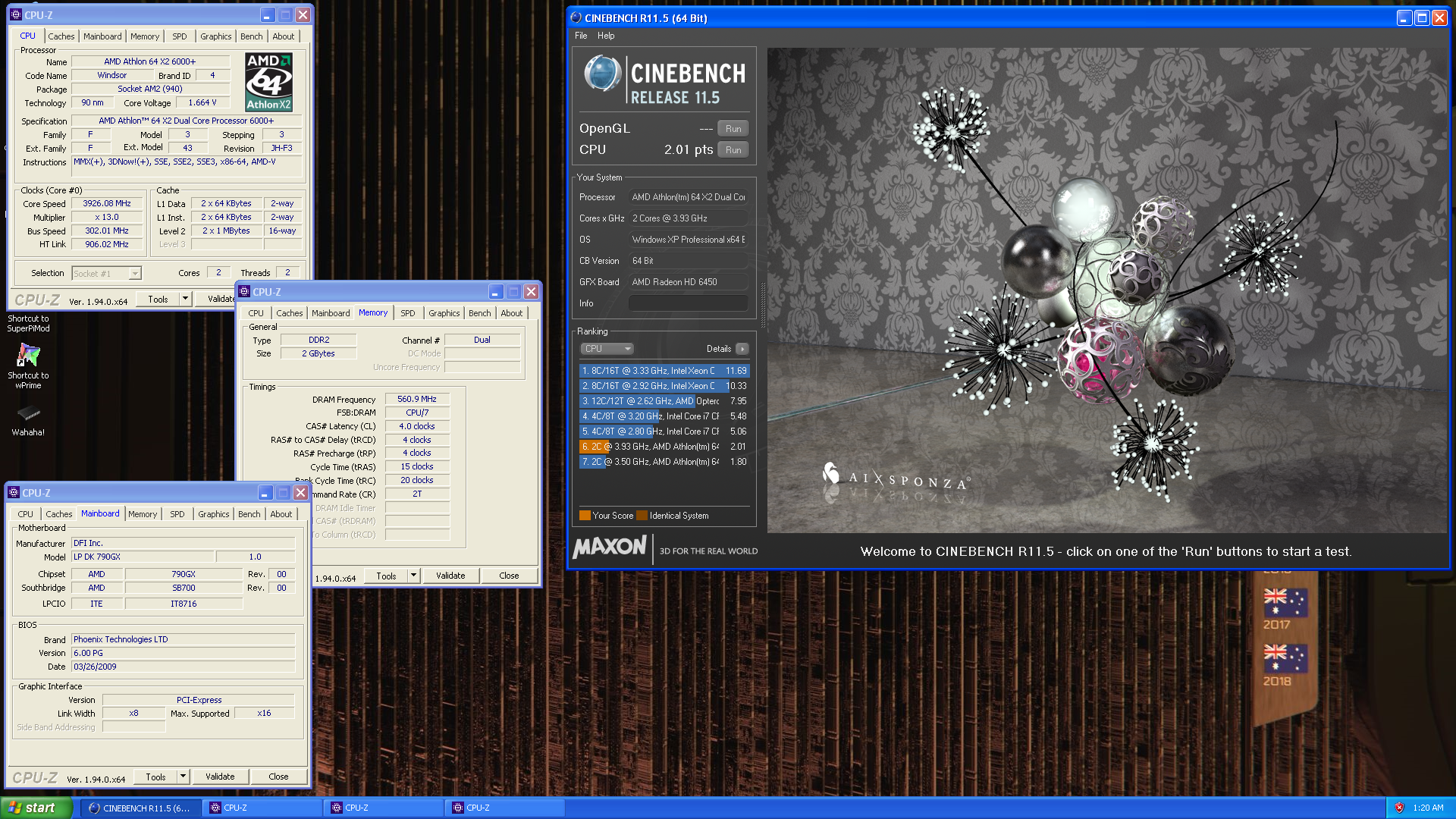Viewport: 1456px width, 819px height.
Task: Open the SPD tab in Memory CPU-Z window
Action: point(408,313)
